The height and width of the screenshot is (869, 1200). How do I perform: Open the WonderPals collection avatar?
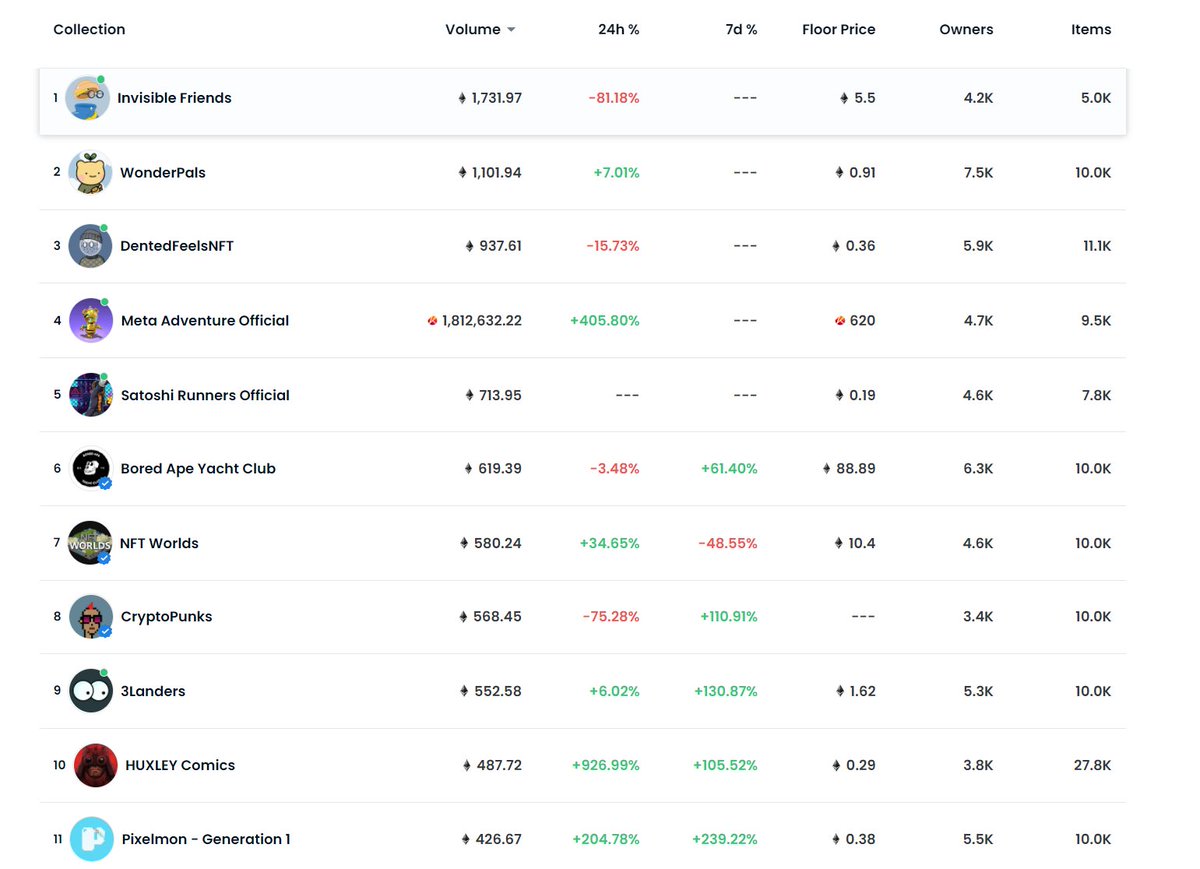(90, 172)
